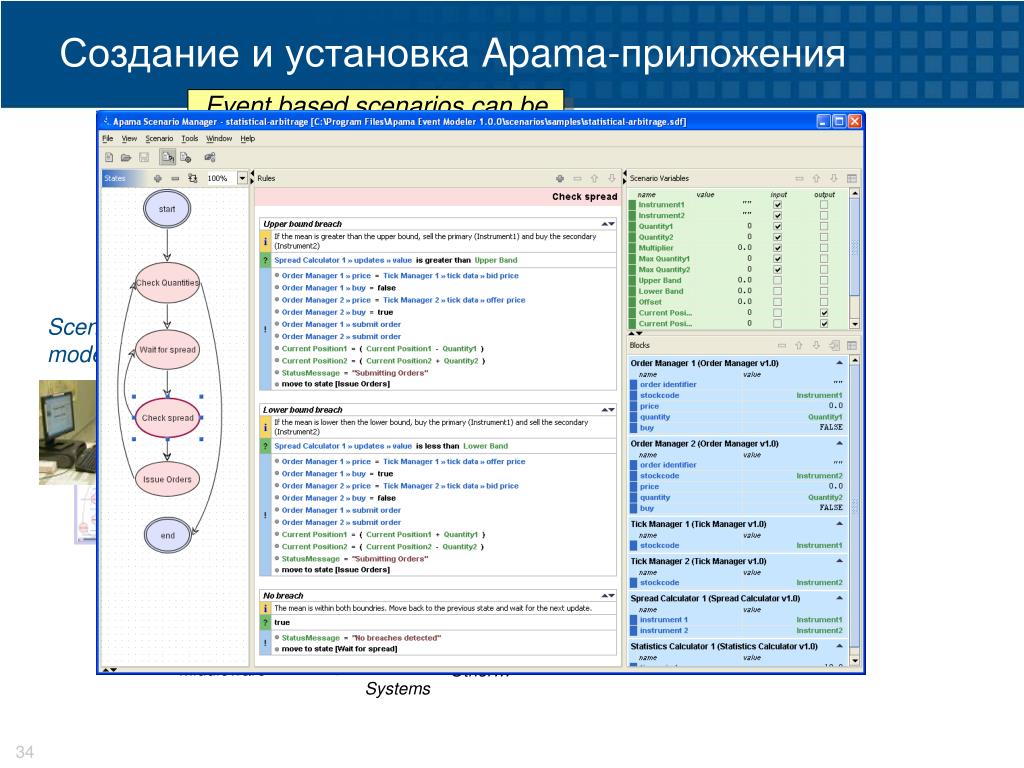Check the input checkbox for Upper Band

[x=777, y=280]
